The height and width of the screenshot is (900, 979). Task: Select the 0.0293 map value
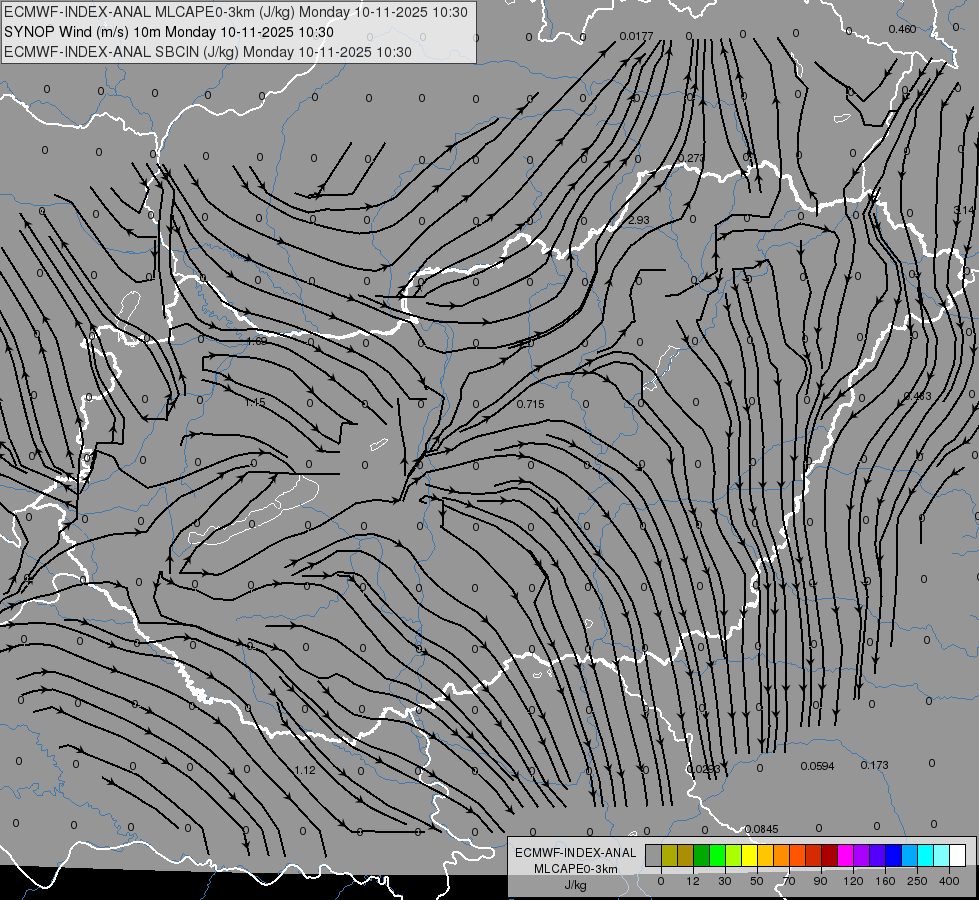click(x=704, y=769)
